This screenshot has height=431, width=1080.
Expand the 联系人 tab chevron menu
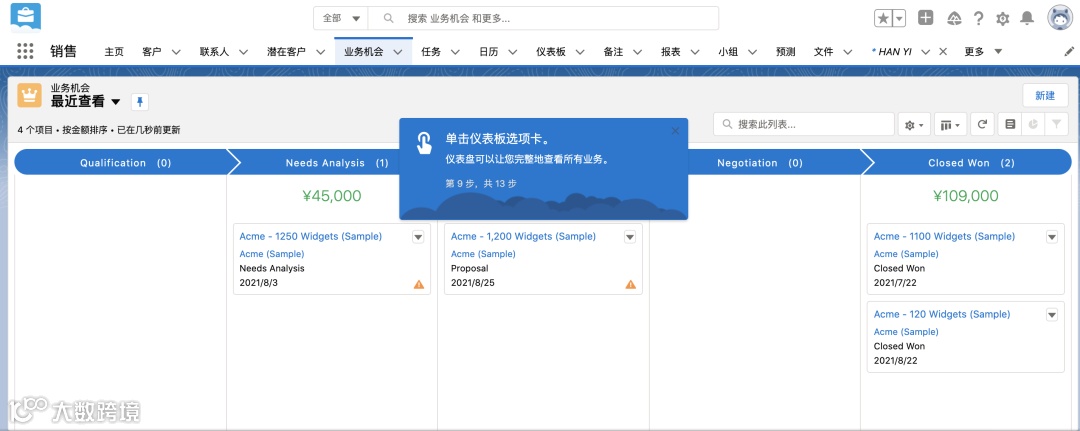click(243, 52)
